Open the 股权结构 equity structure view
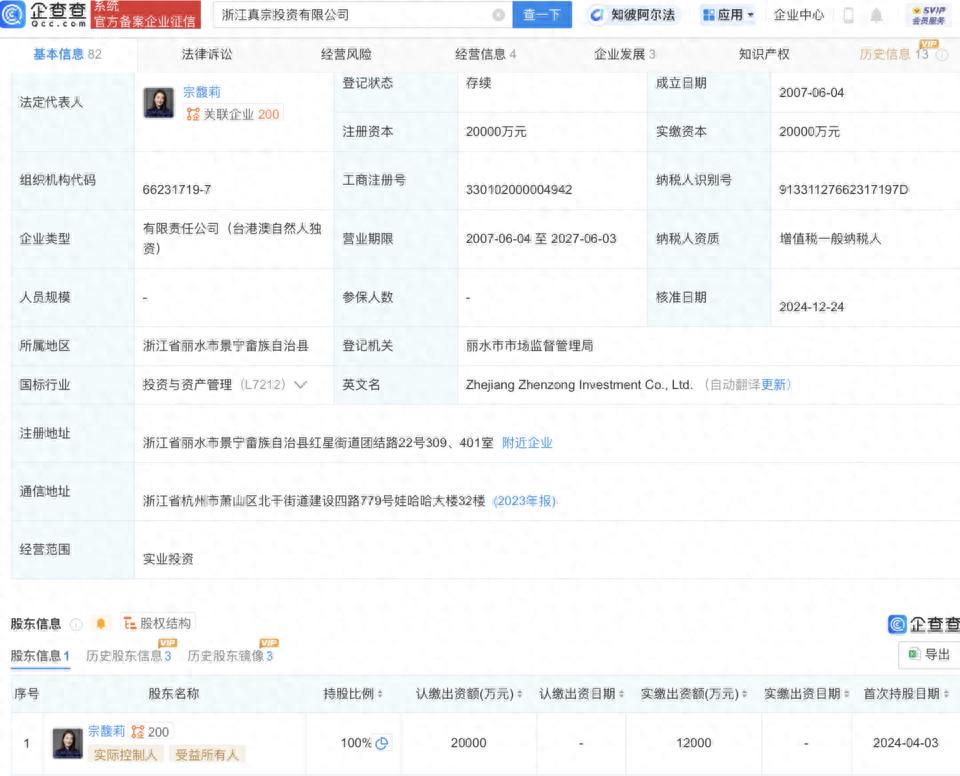The height and width of the screenshot is (776, 960). 157,623
